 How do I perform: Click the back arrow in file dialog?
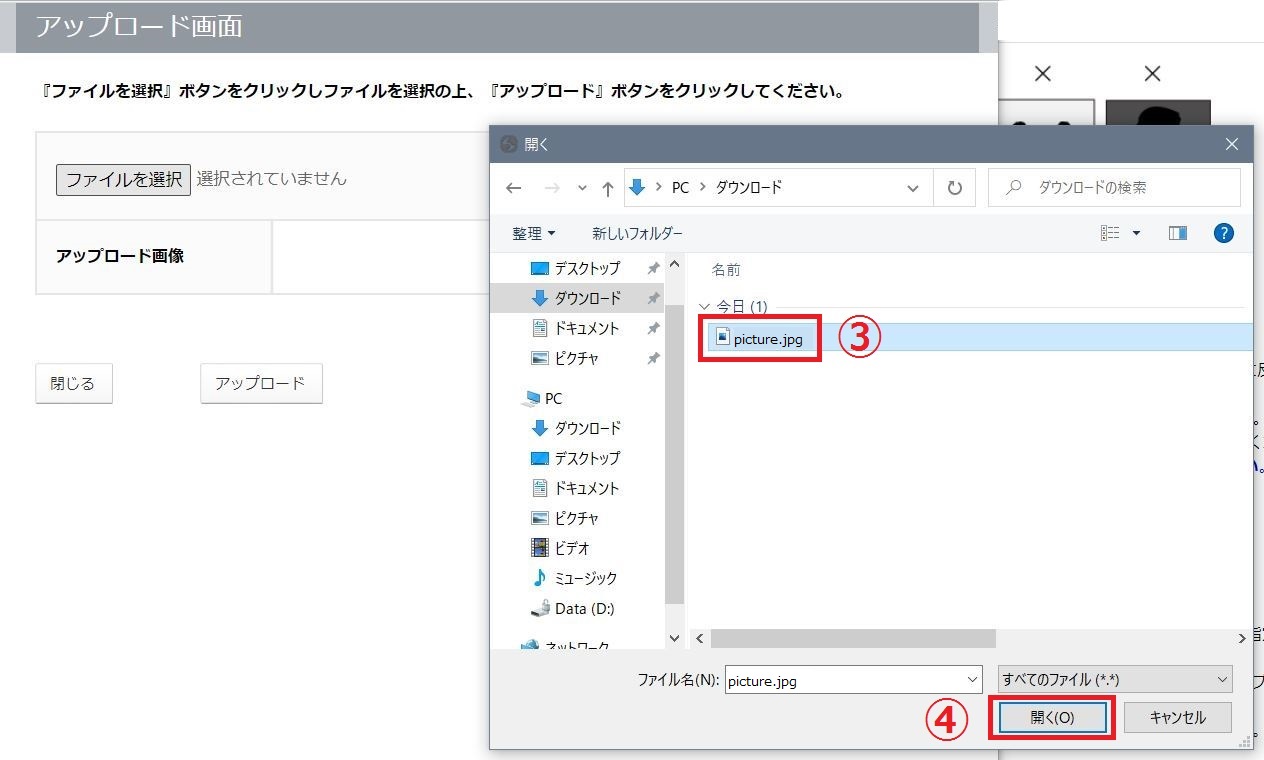tap(514, 188)
